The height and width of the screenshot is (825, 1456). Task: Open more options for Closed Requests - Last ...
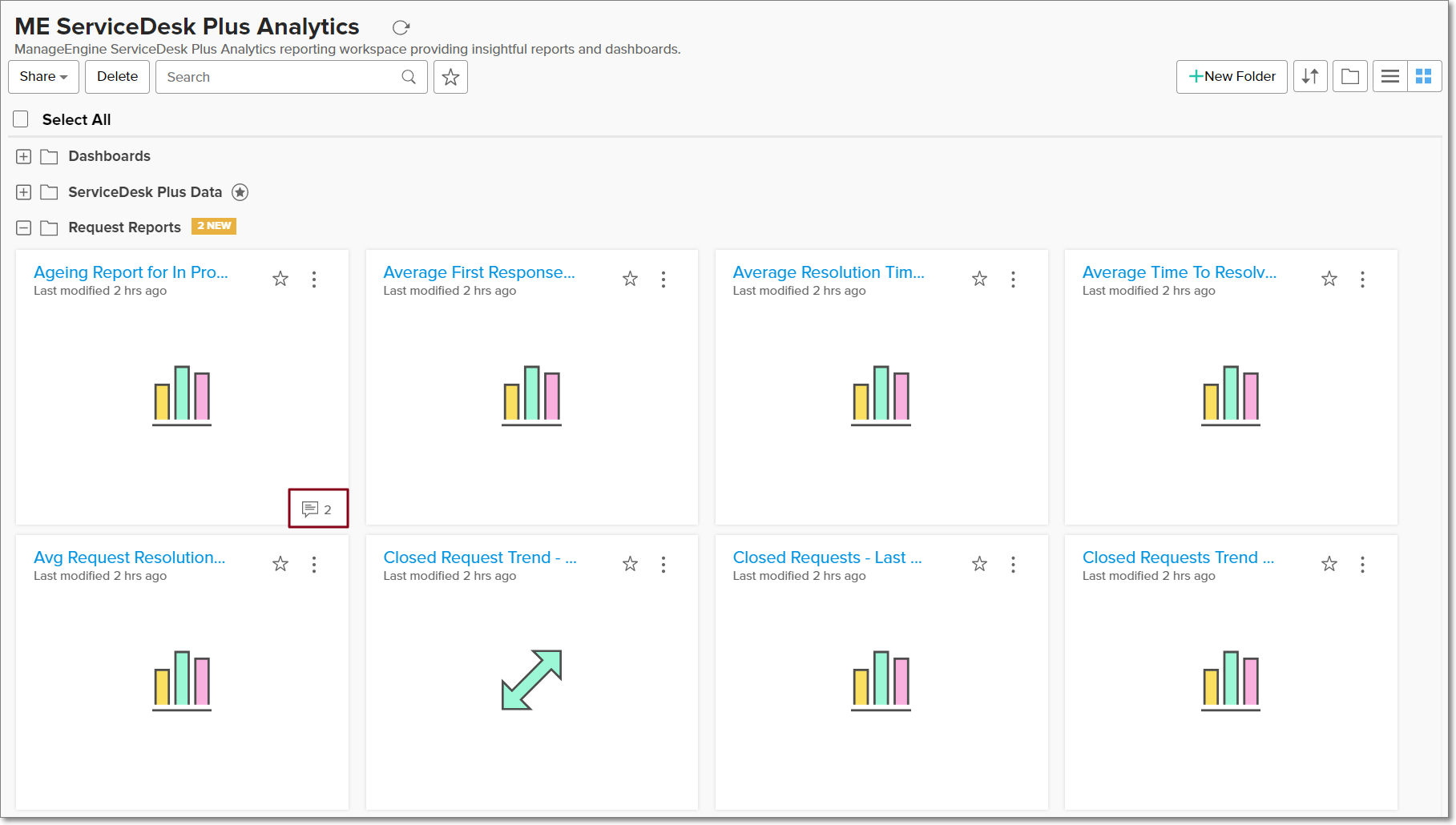[1013, 565]
